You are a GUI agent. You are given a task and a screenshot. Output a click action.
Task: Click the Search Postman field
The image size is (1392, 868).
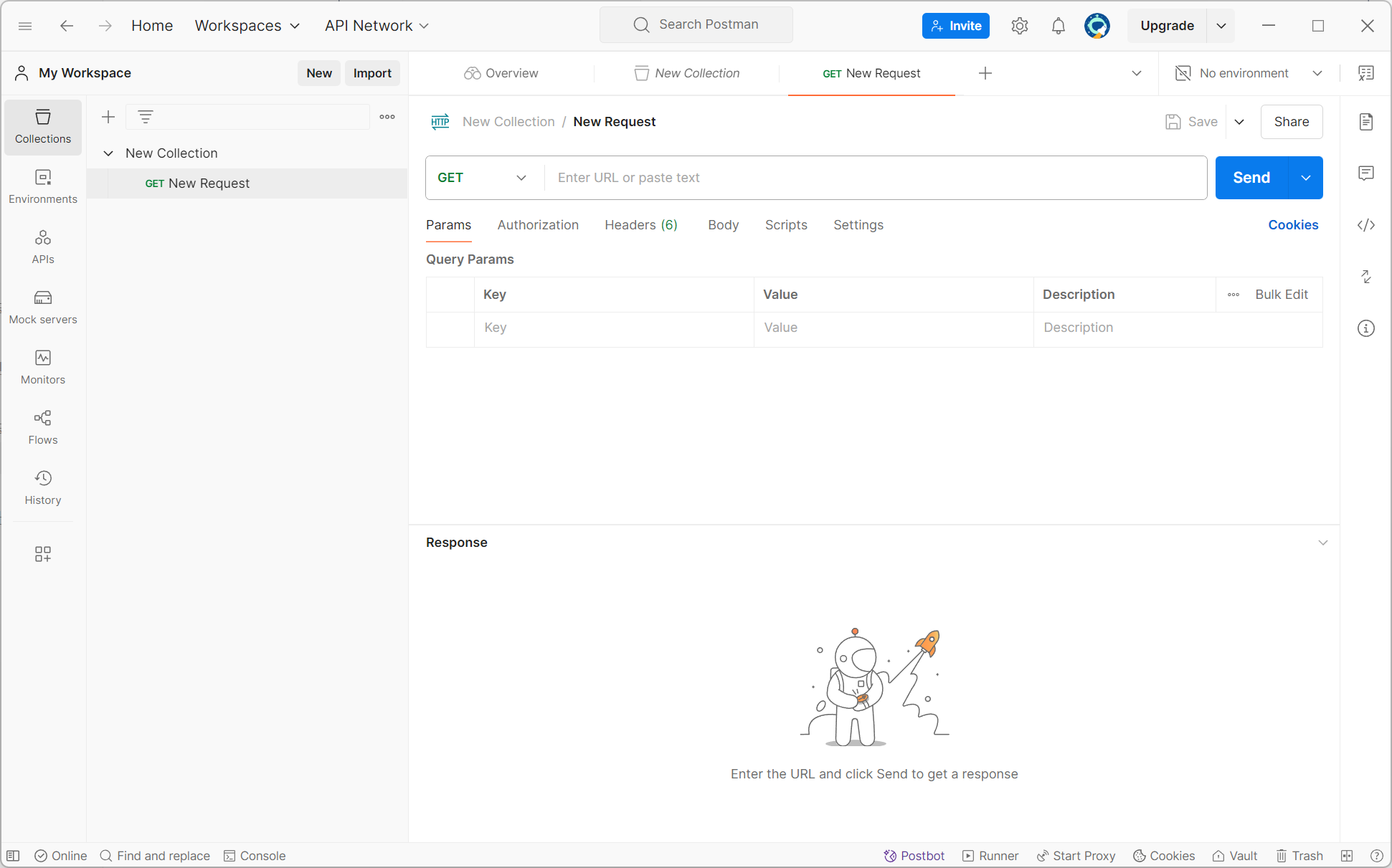pos(696,25)
